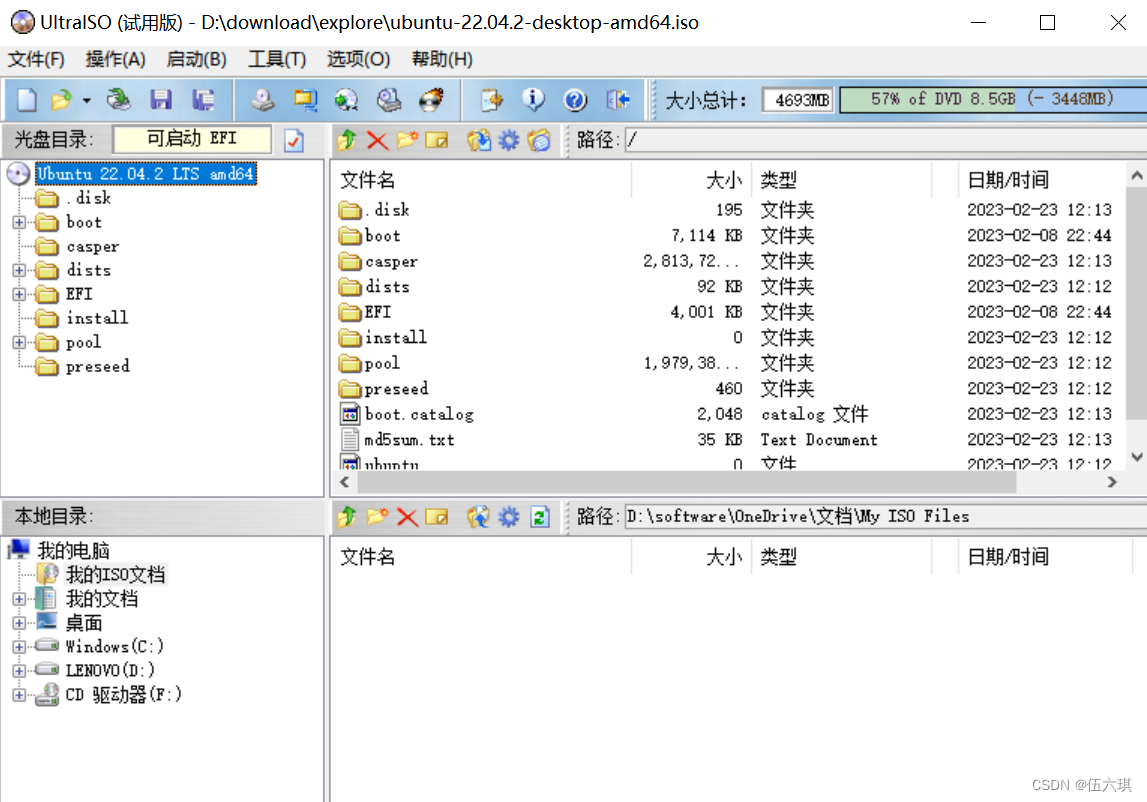Click the Compress ISO icon
The image size is (1147, 802).
305,100
